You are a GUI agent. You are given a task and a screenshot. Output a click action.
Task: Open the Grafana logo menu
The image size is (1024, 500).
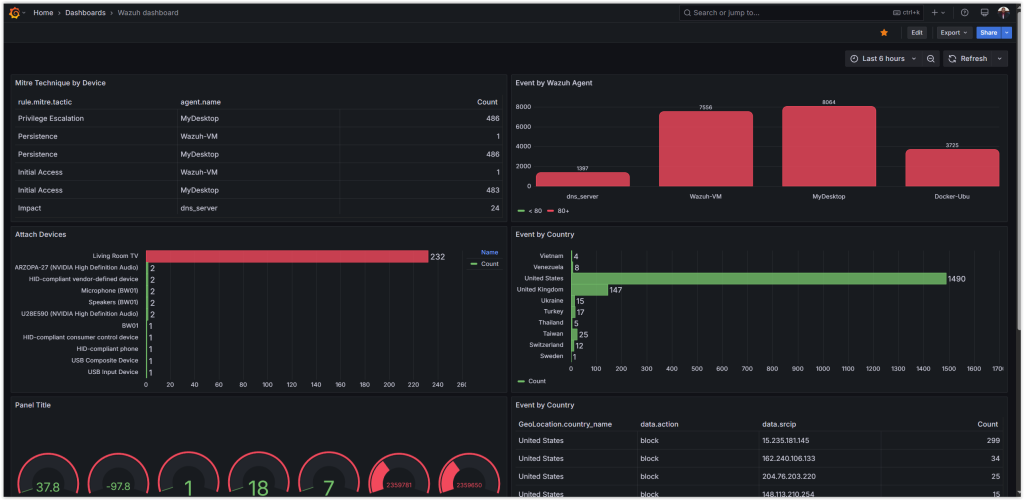(14, 12)
